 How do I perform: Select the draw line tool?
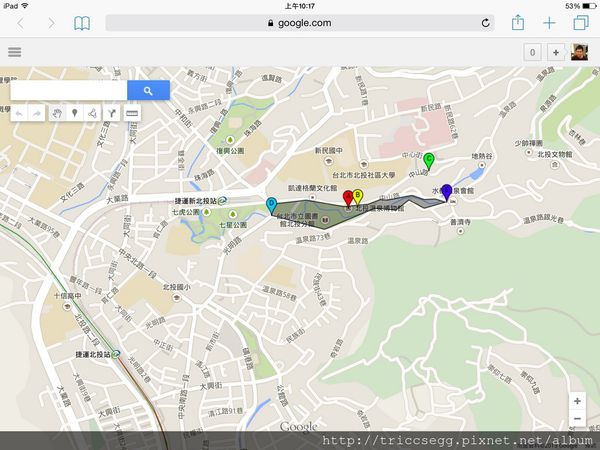pos(92,113)
